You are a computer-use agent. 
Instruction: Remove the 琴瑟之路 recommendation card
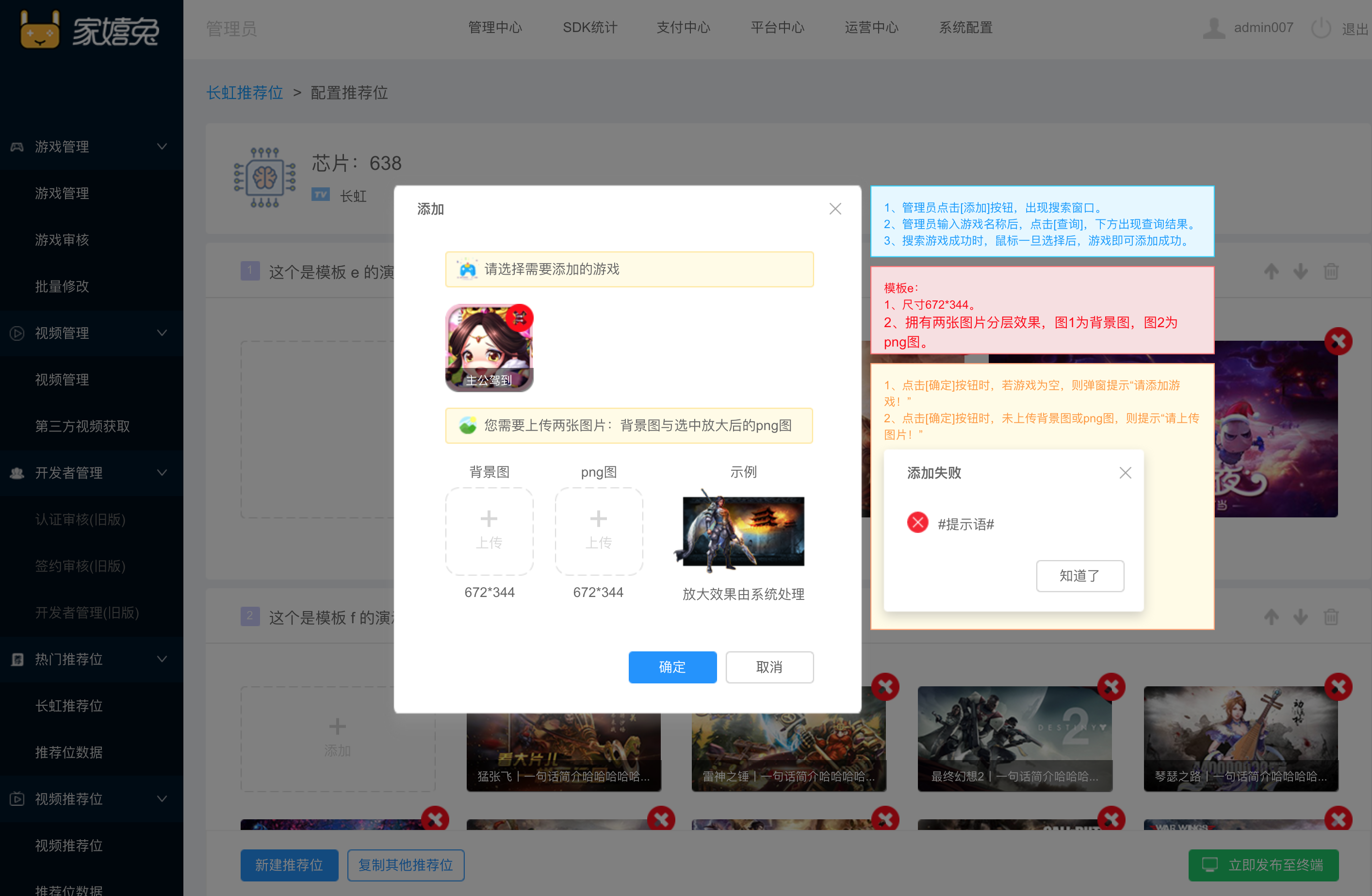(x=1338, y=686)
